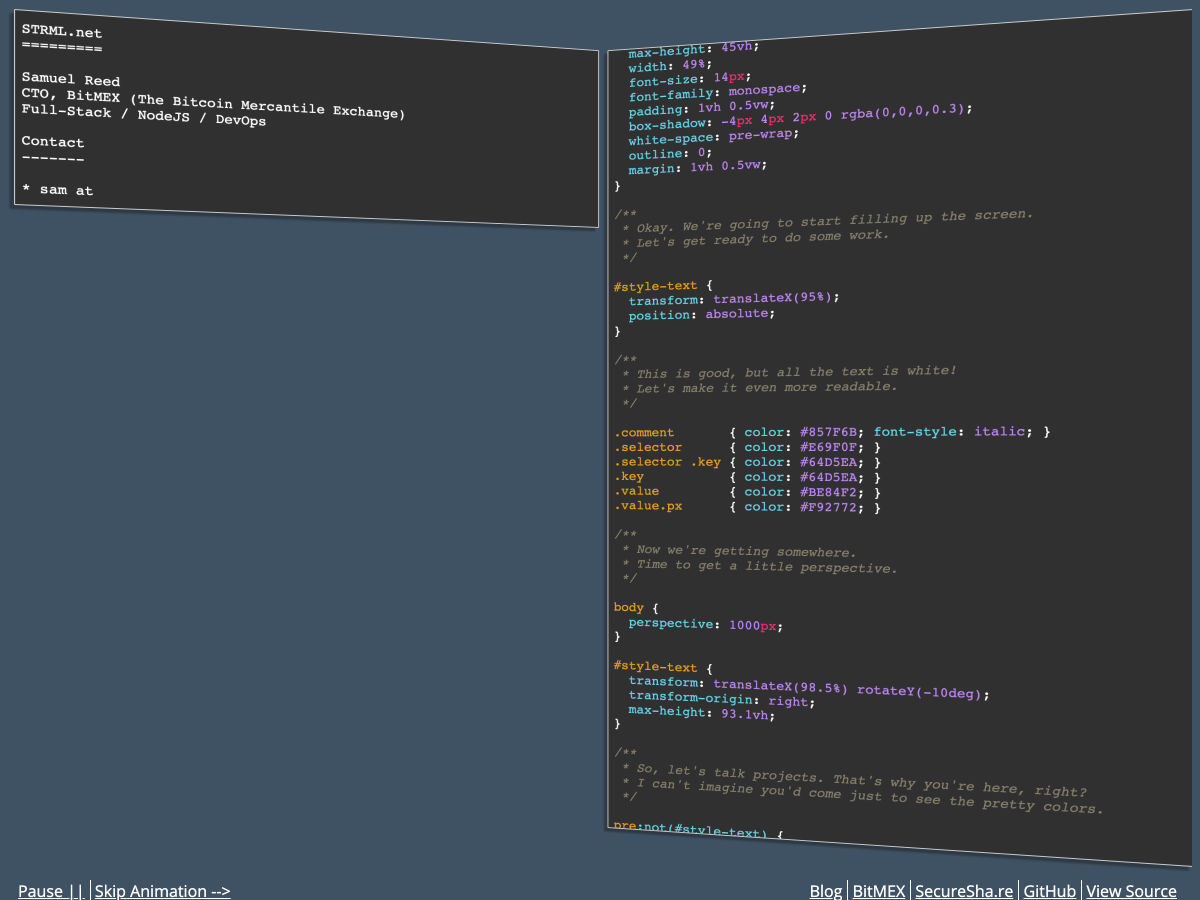Click the .value #BE84F2 rule
Image resolution: width=1200 pixels, height=900 pixels.
tap(747, 491)
